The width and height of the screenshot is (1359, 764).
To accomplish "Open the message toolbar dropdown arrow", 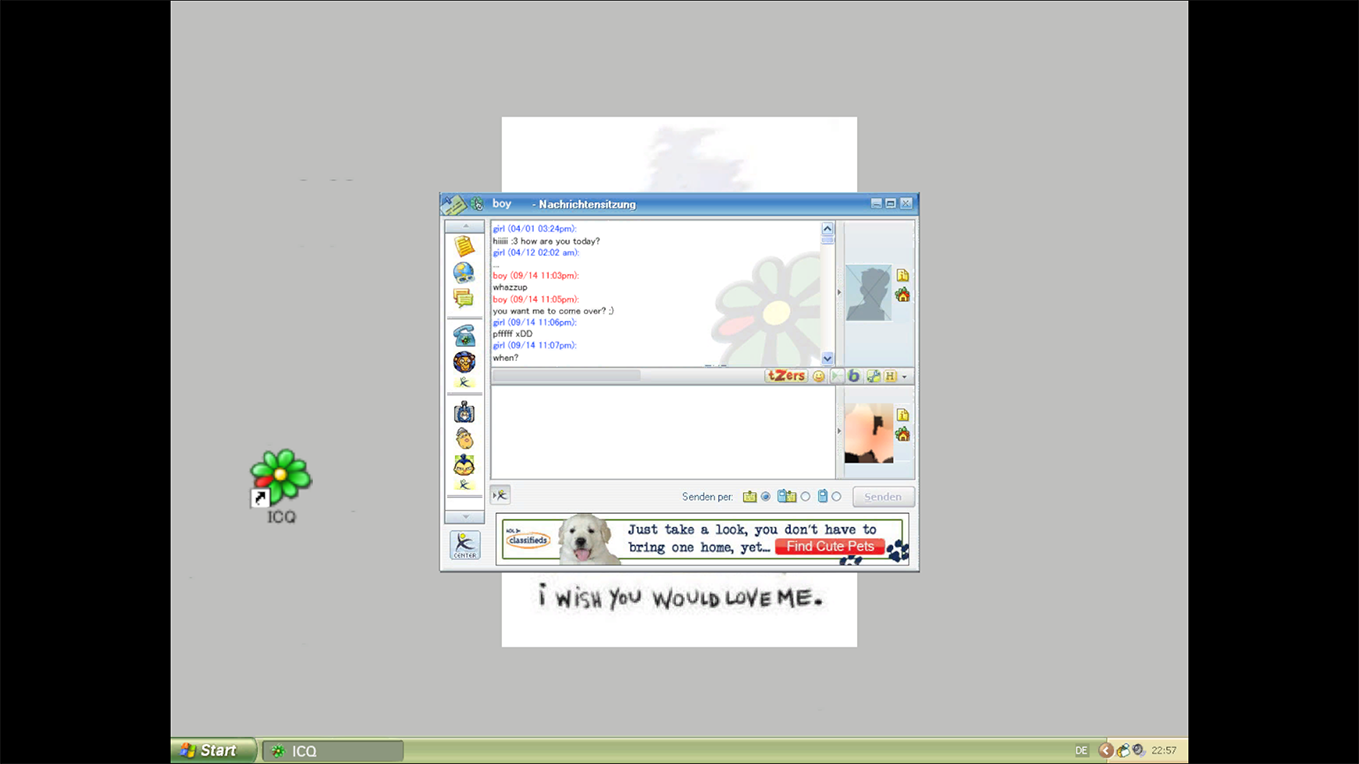I will pyautogui.click(x=905, y=377).
